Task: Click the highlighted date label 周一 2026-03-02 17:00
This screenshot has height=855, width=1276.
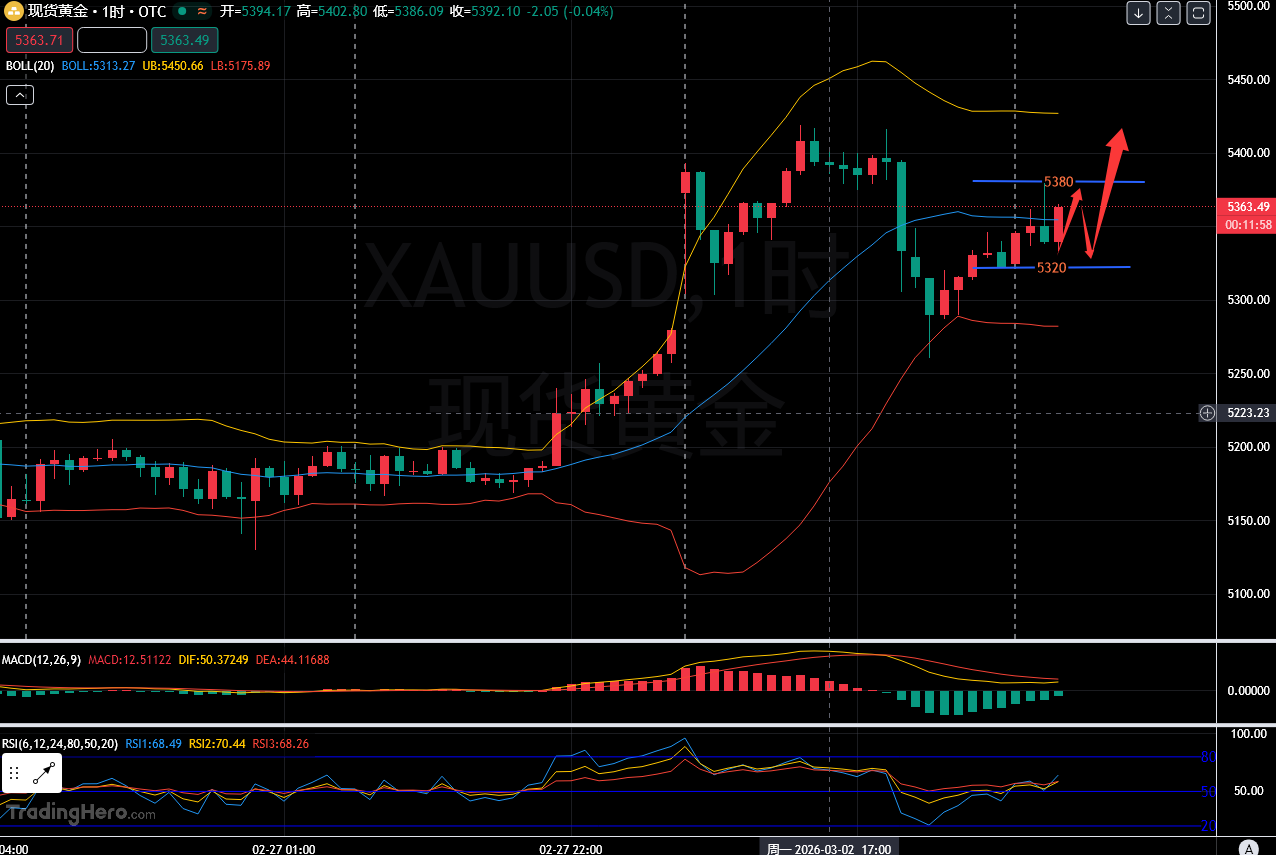Action: coord(830,849)
